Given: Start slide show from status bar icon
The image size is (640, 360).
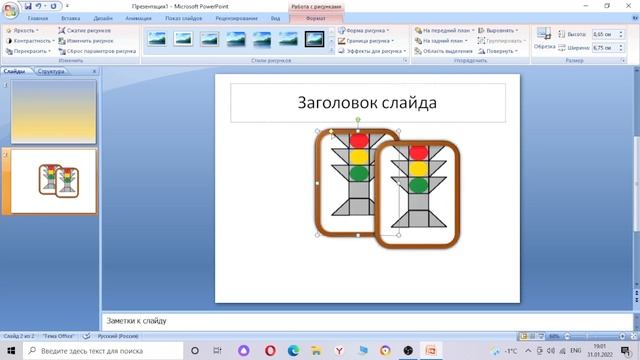Looking at the screenshot, I should click(x=541, y=336).
